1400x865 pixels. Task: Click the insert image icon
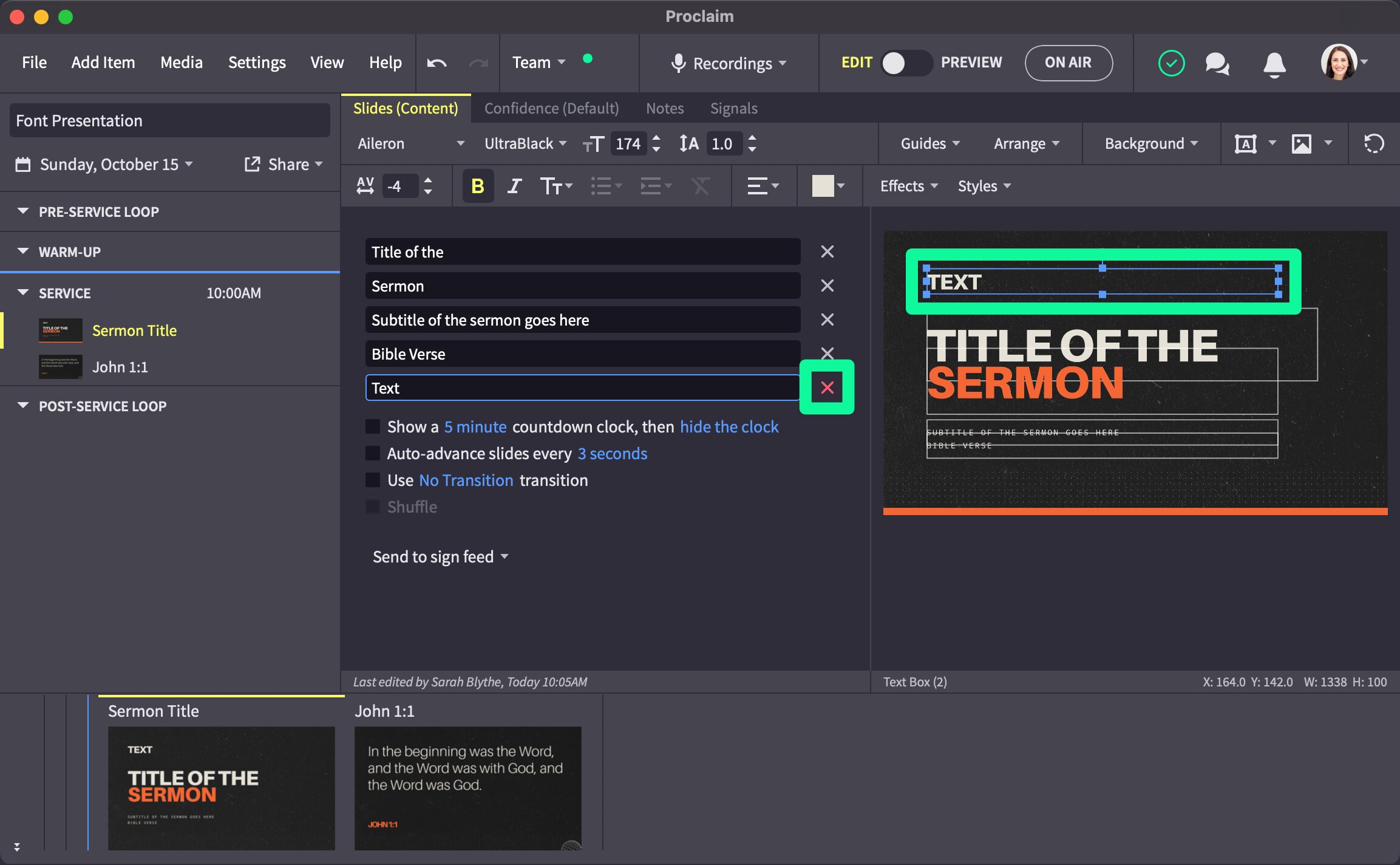pyautogui.click(x=1302, y=144)
